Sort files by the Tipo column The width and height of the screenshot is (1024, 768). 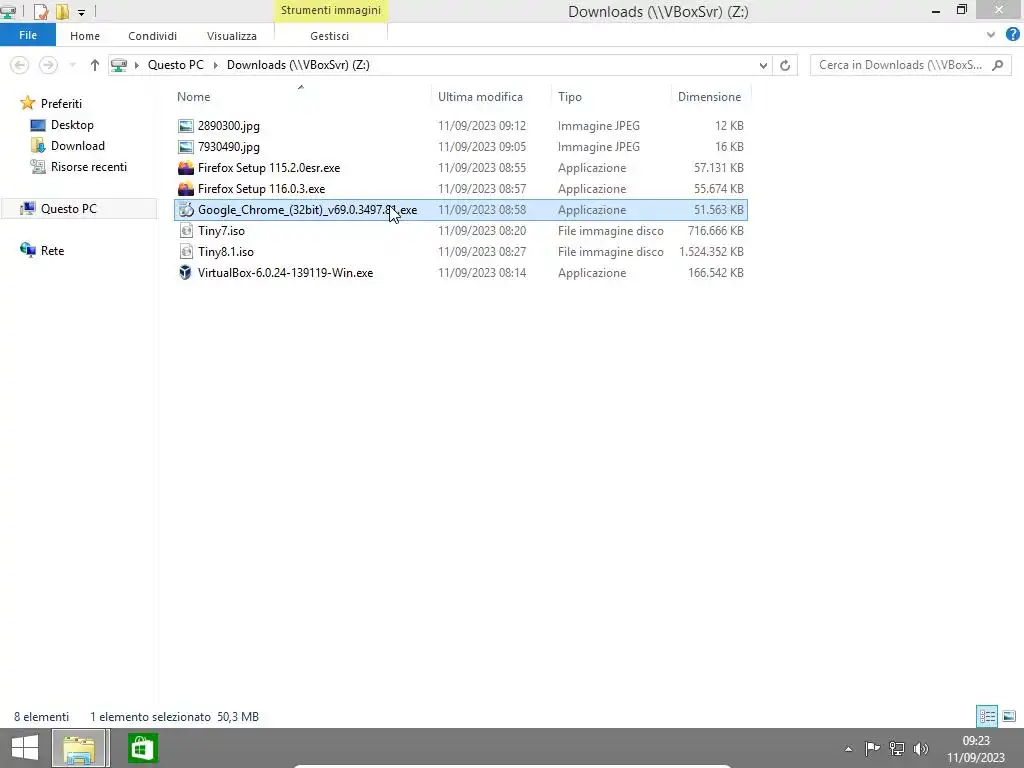coord(569,97)
